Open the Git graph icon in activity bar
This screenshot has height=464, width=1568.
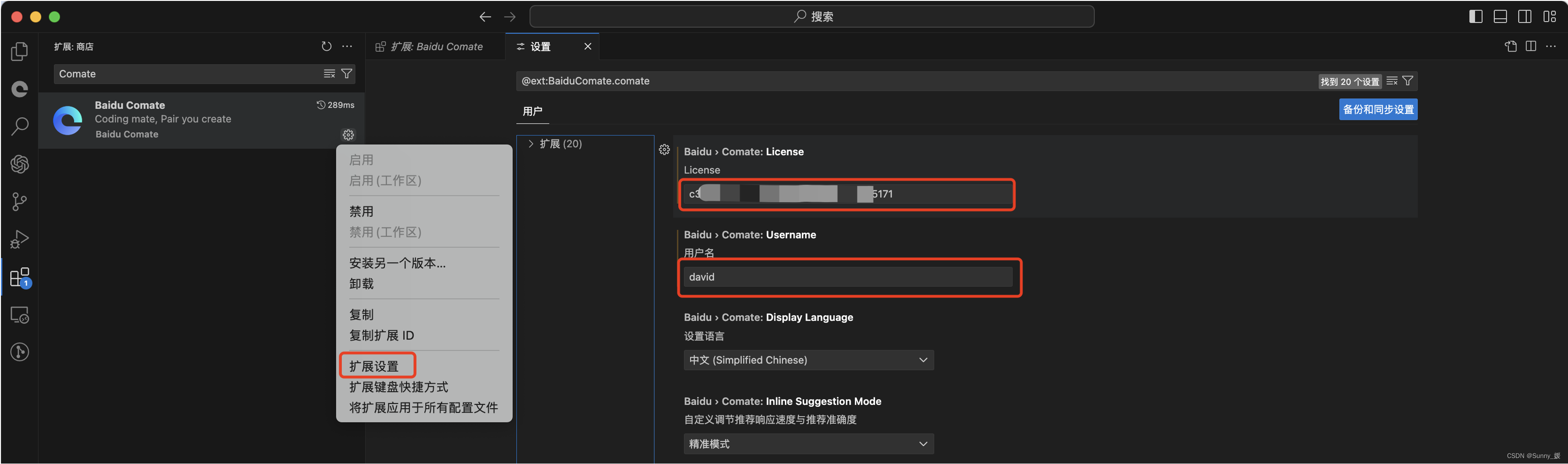pyautogui.click(x=20, y=352)
